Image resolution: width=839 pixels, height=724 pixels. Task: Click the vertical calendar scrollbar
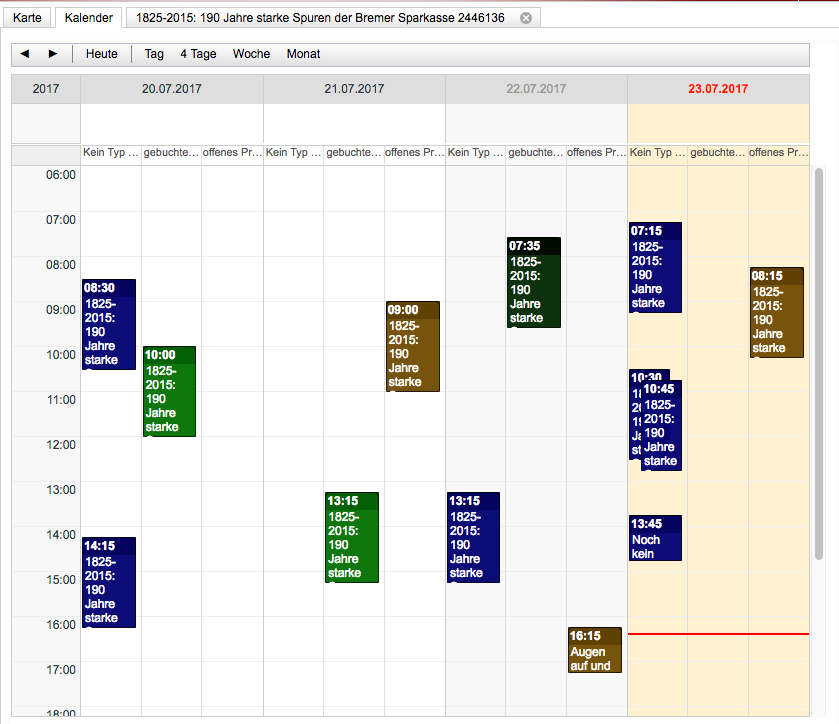[x=820, y=360]
